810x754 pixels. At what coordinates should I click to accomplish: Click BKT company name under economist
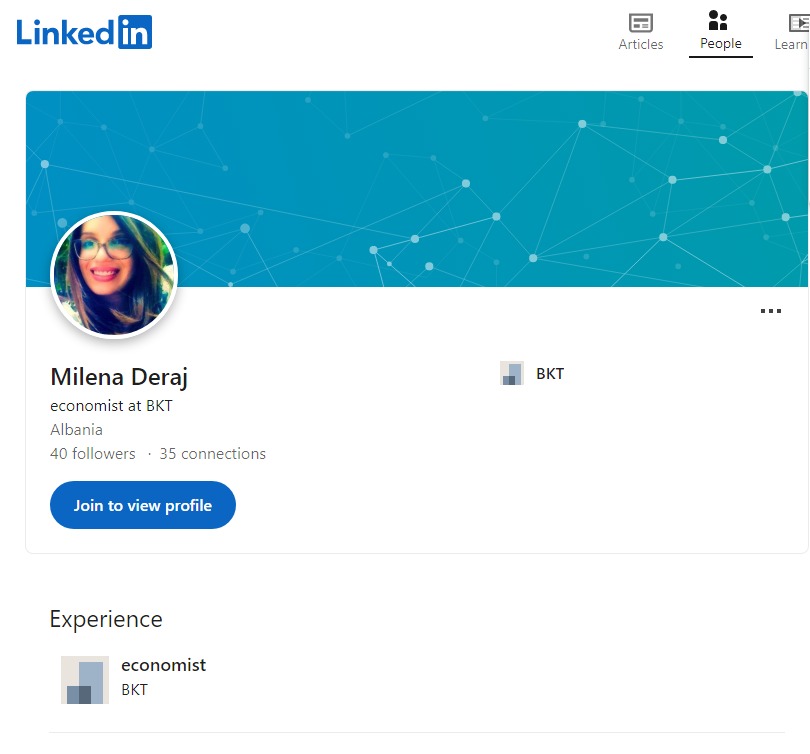click(134, 690)
